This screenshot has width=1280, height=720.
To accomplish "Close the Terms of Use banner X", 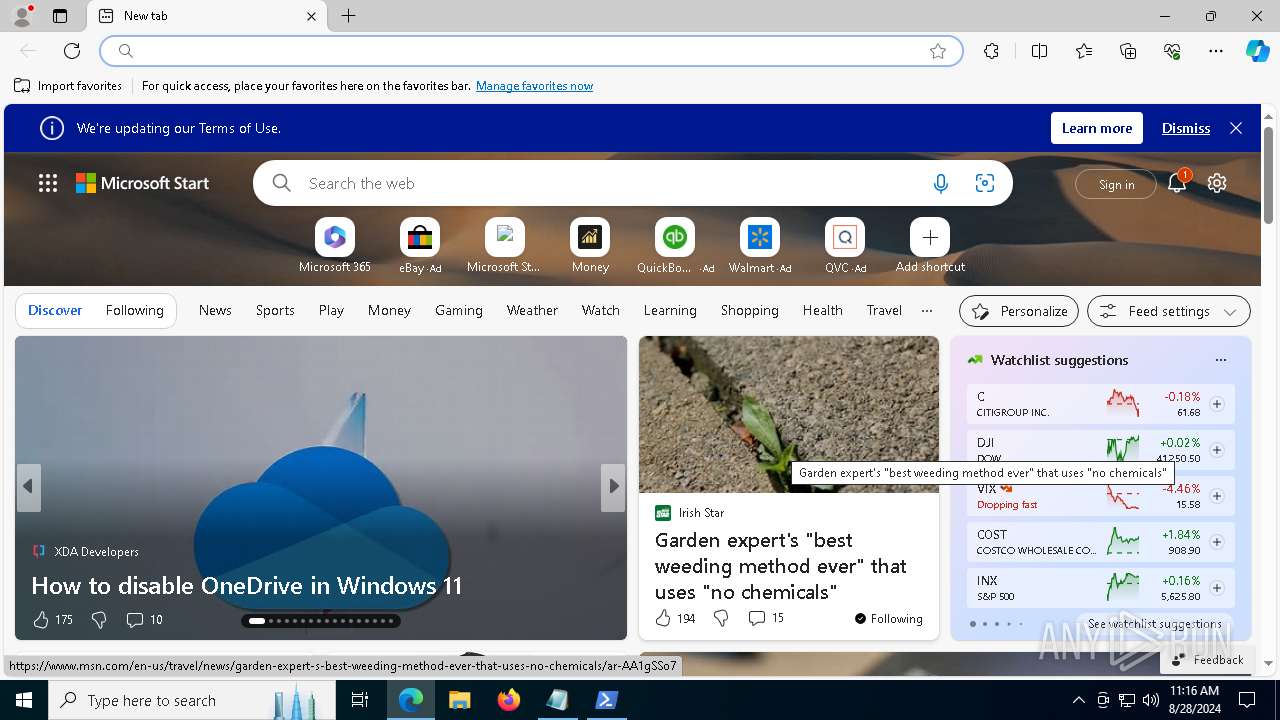I will pos(1236,128).
